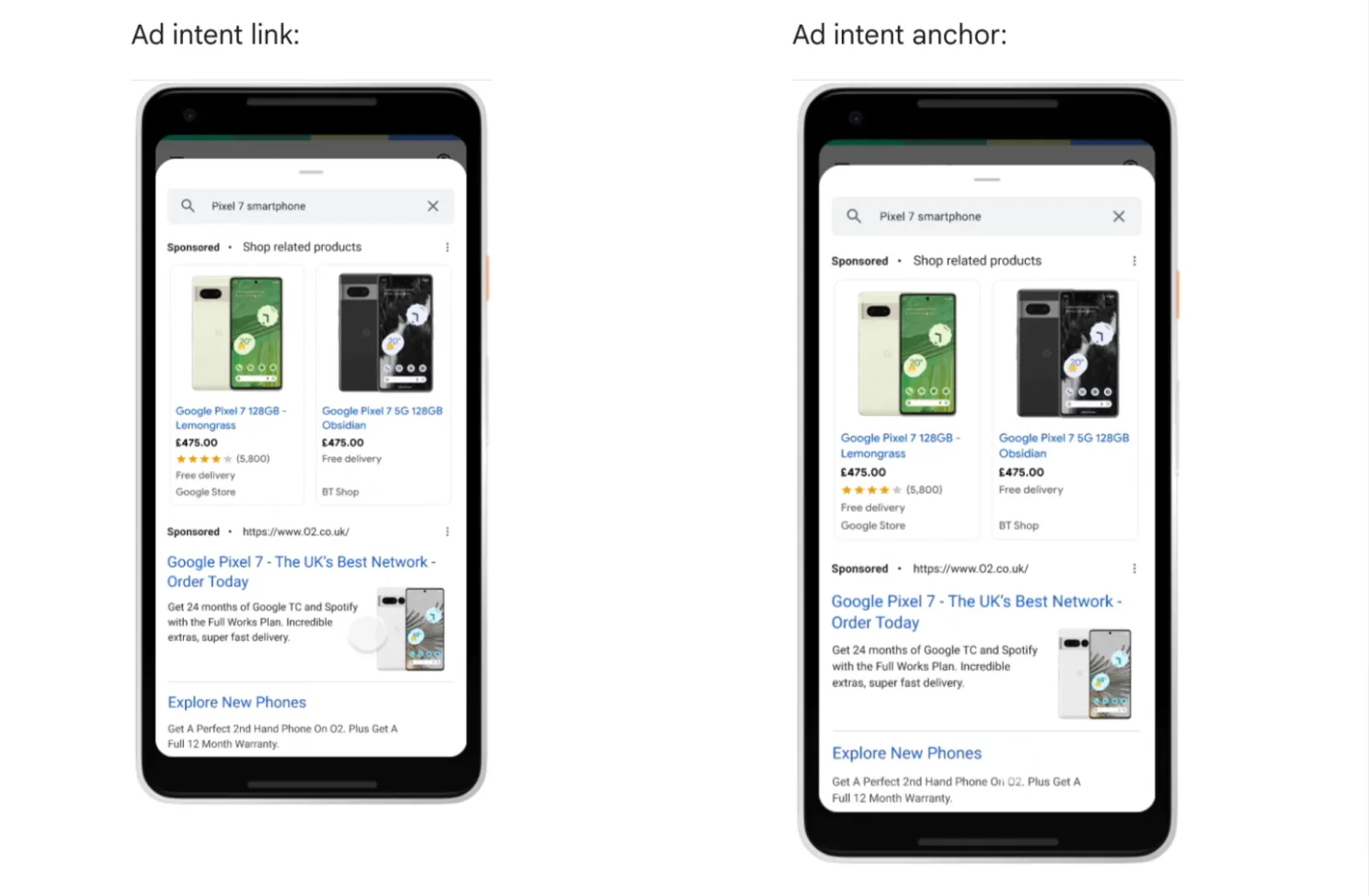The height and width of the screenshot is (896, 1369).
Task: Open Explore New Phones link in right phone
Action: (906, 752)
